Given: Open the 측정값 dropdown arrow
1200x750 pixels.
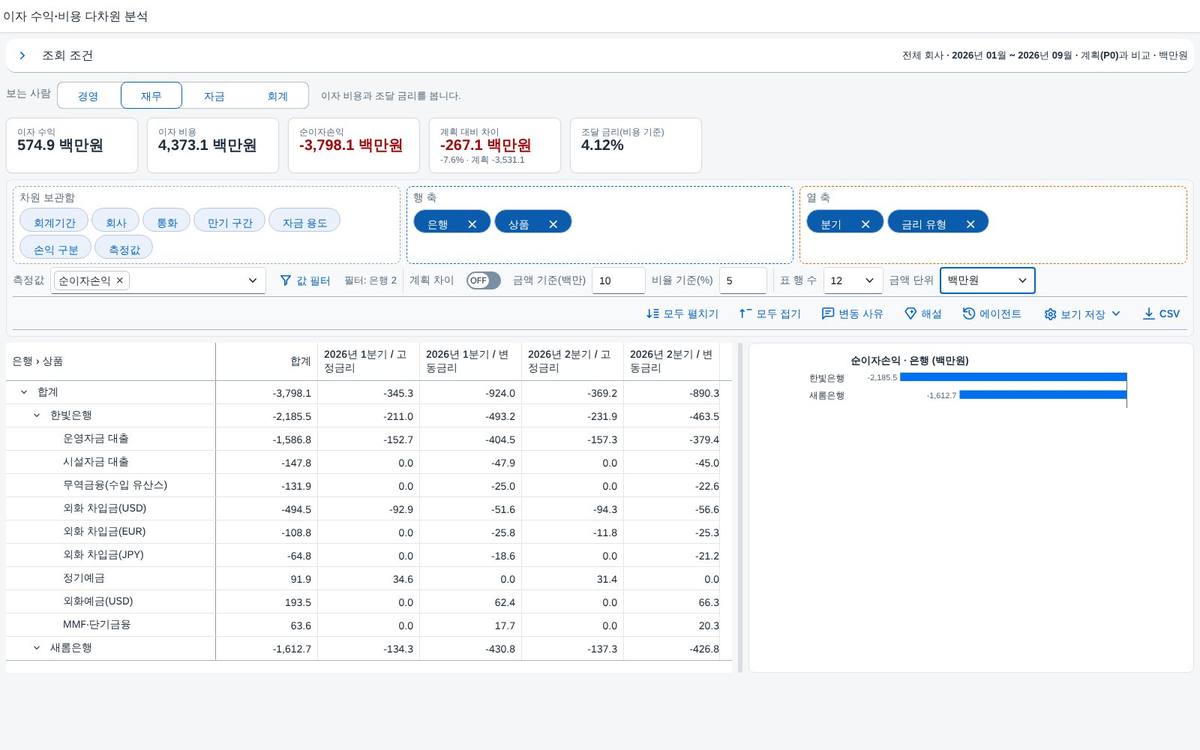Looking at the screenshot, I should coord(252,281).
